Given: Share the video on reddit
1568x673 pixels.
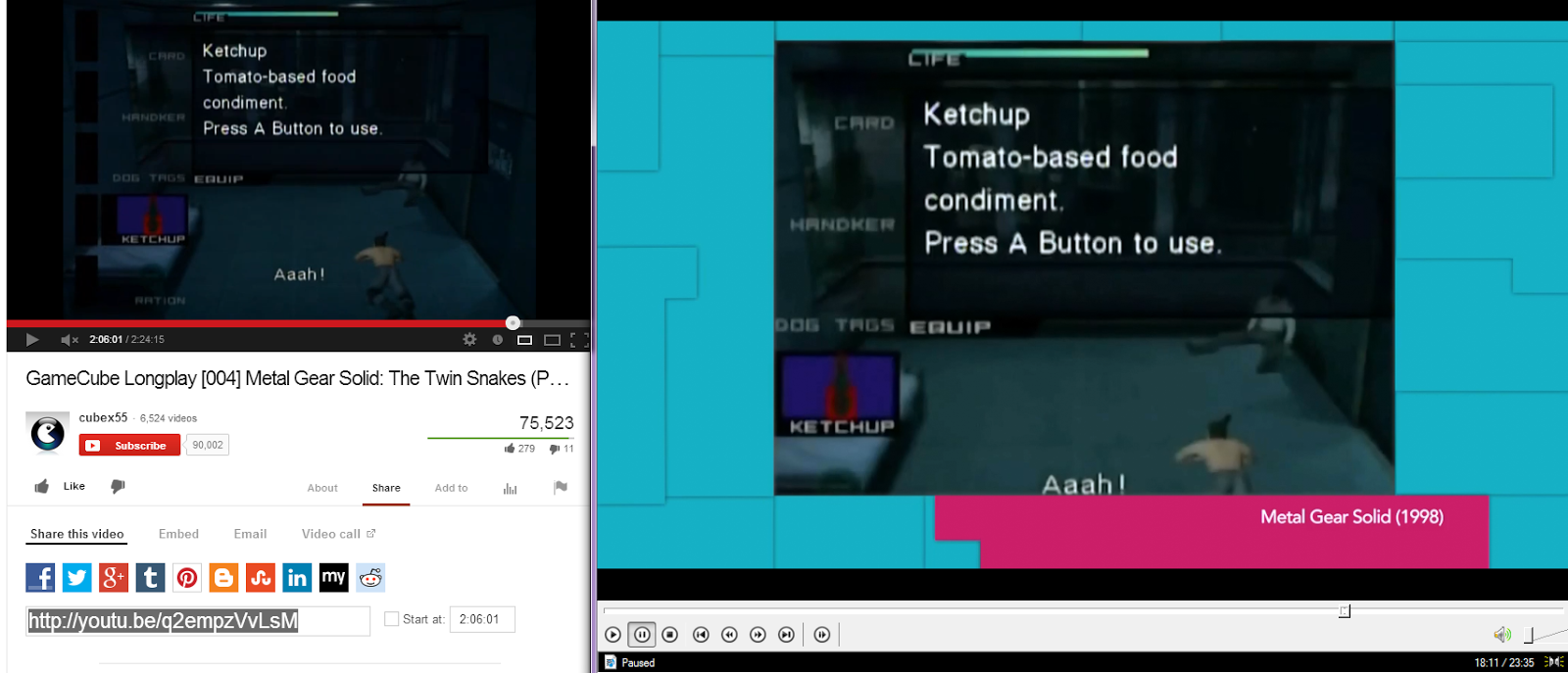Looking at the screenshot, I should 370,578.
